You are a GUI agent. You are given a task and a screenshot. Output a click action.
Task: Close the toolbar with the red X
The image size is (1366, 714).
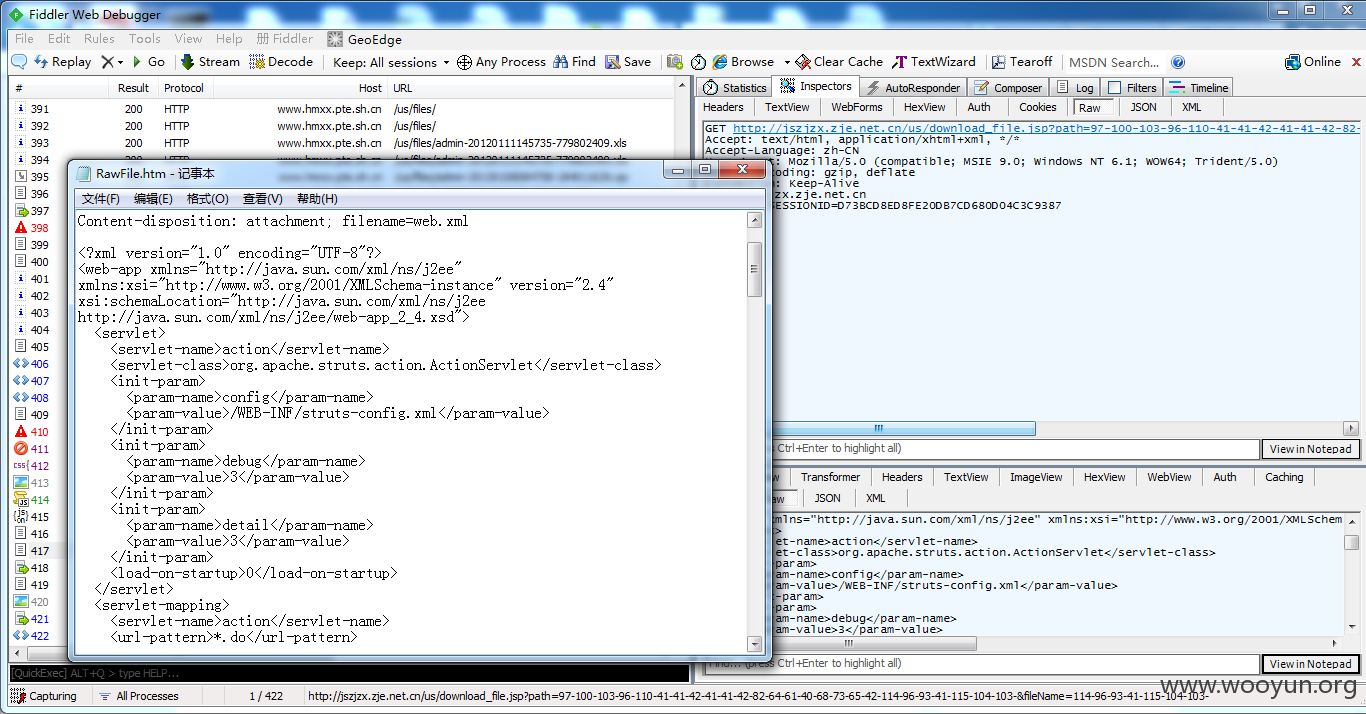[x=1355, y=62]
